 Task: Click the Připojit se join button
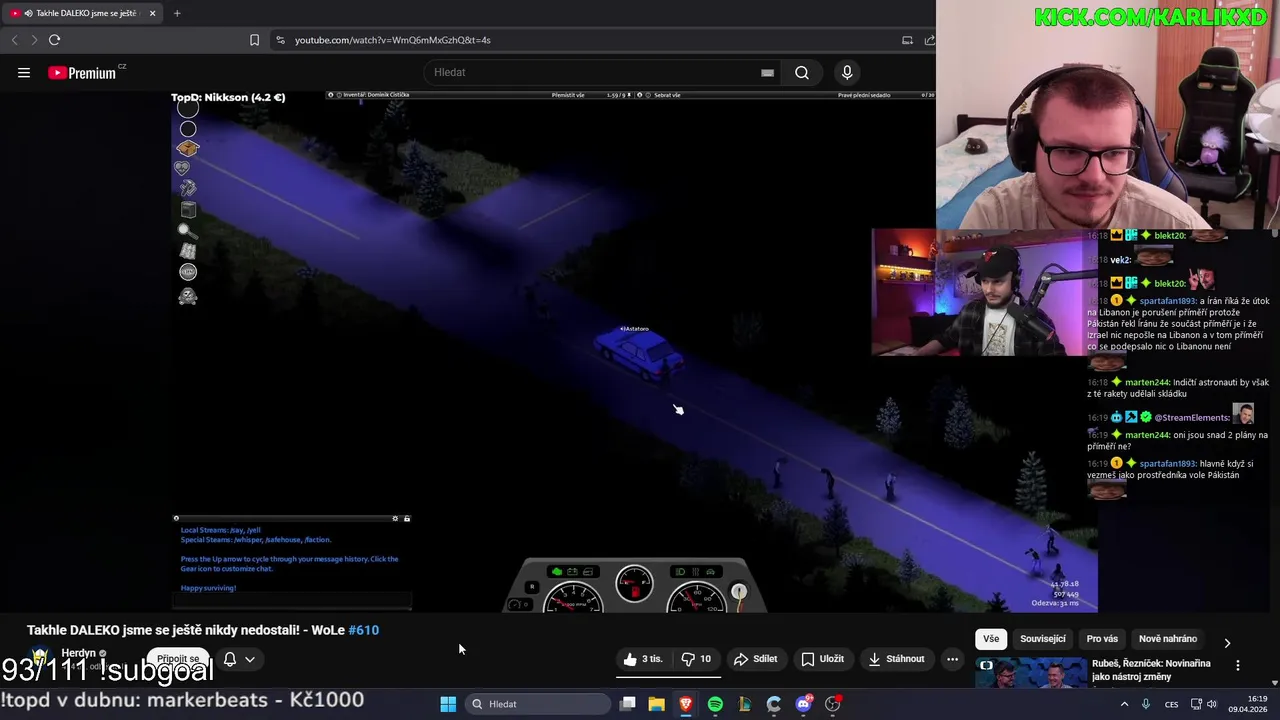pyautogui.click(x=178, y=659)
